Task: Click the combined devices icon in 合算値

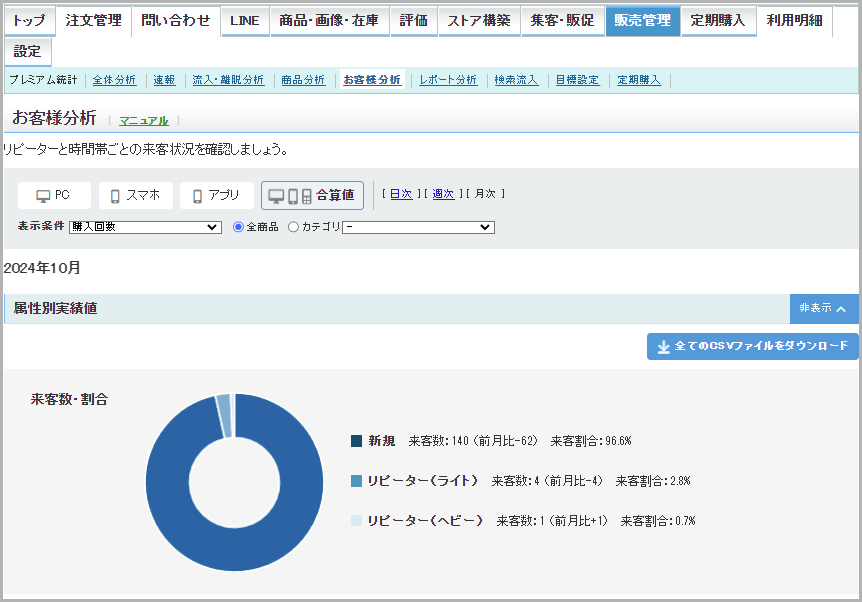Action: click(x=290, y=196)
